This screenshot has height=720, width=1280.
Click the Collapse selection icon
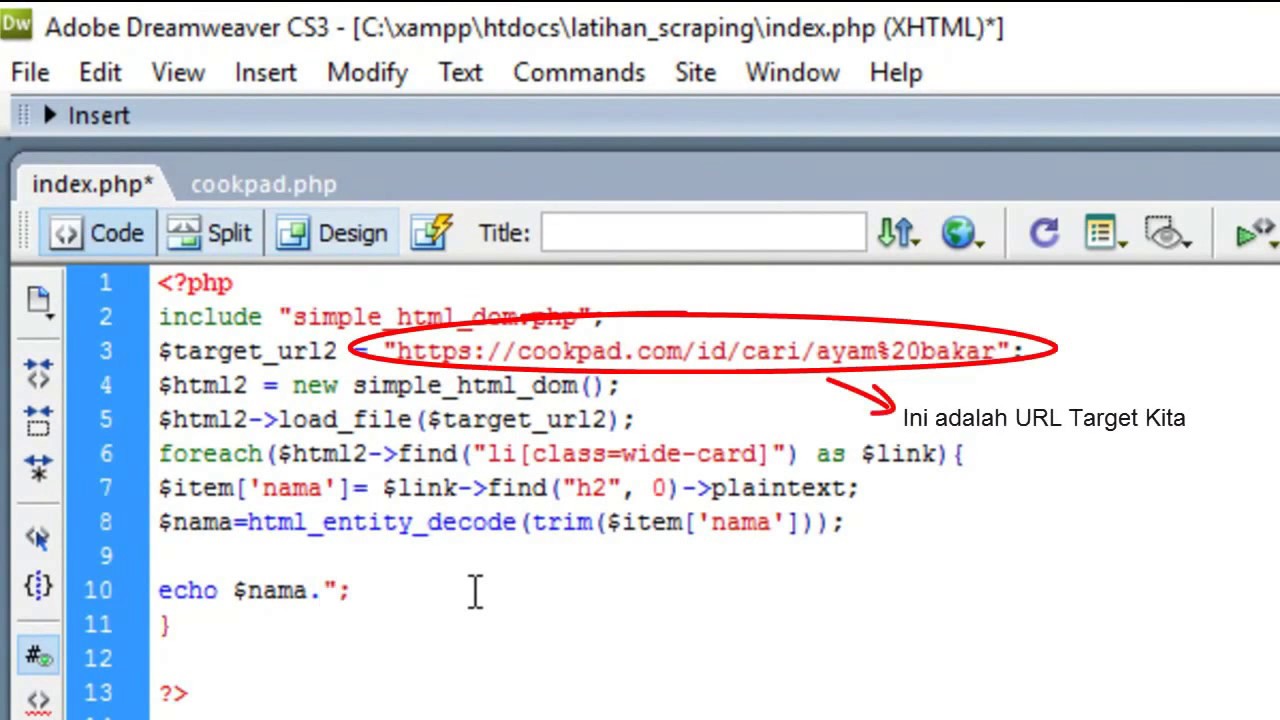coord(38,420)
